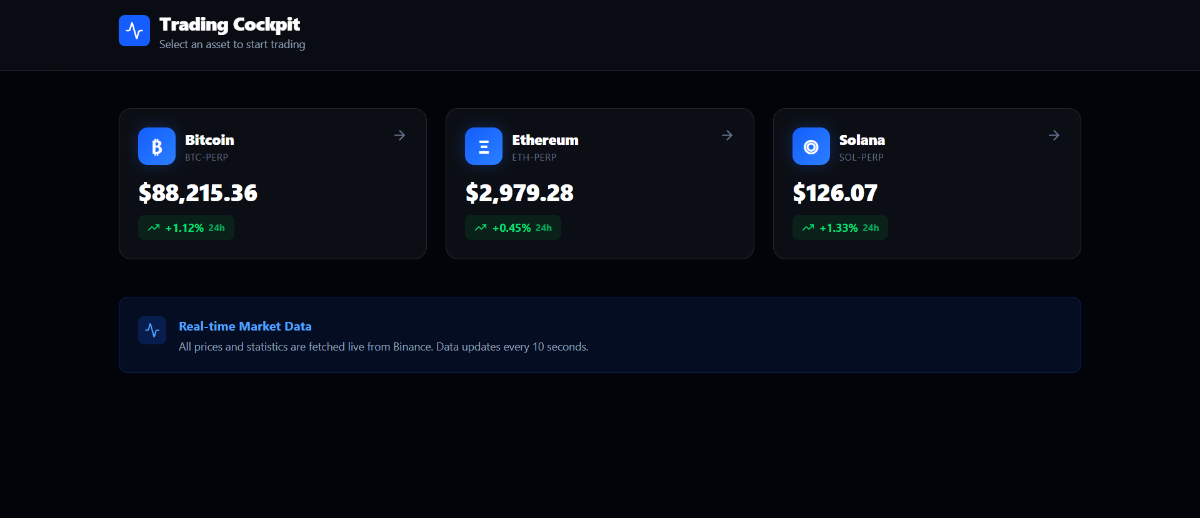Viewport: 1200px width, 518px height.
Task: Click the Trading Cockpit title
Action: [229, 24]
